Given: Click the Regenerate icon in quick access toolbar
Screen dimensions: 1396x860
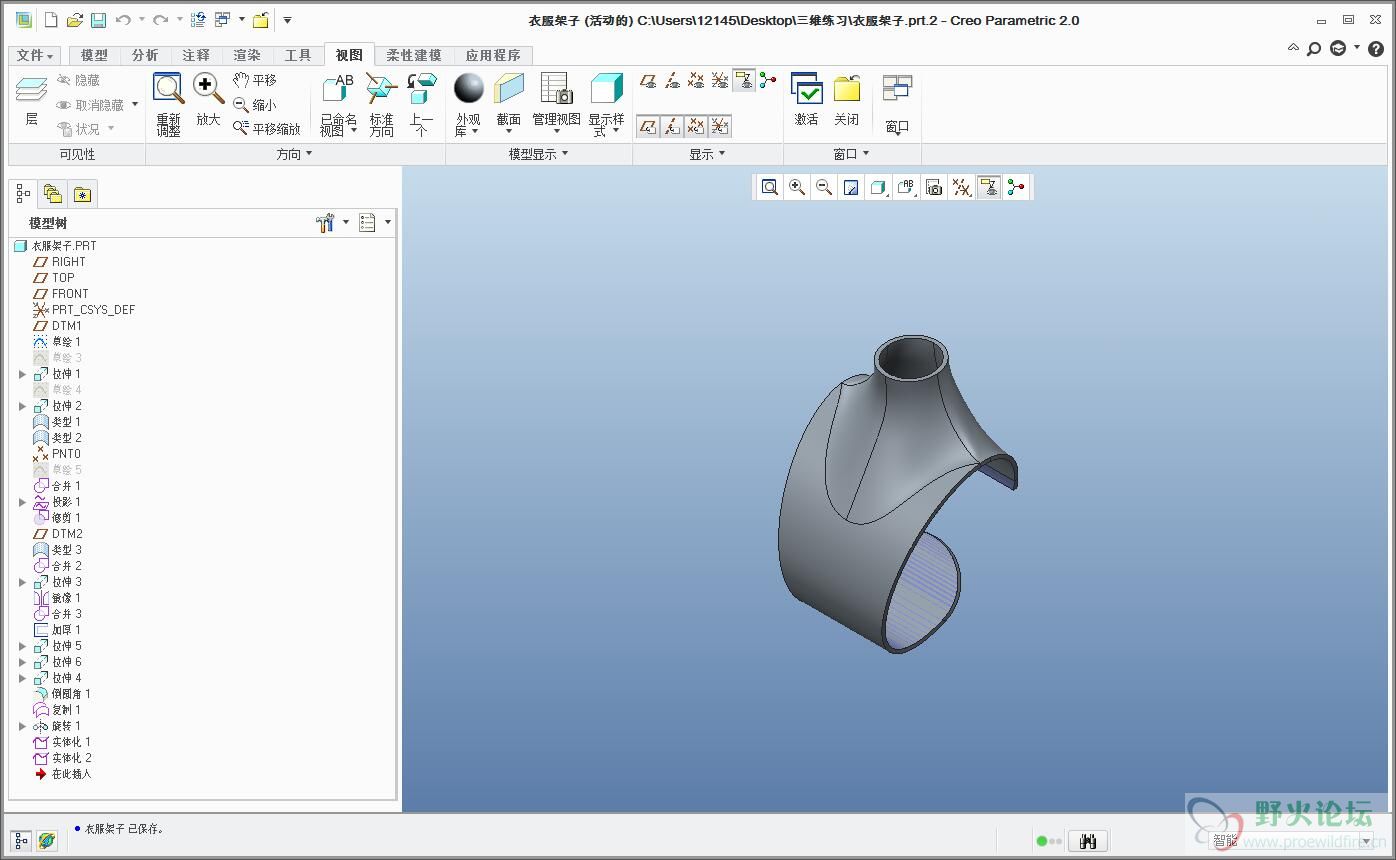Looking at the screenshot, I should [197, 20].
